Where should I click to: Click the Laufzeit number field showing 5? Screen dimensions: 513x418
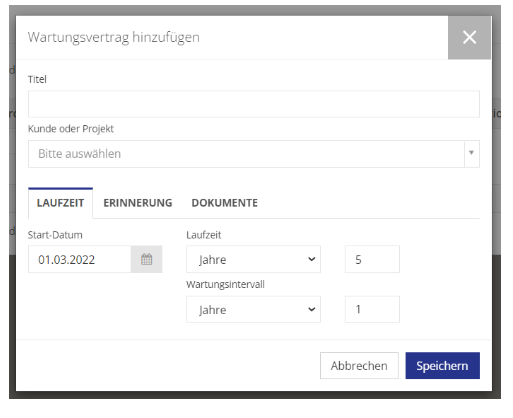(x=372, y=259)
